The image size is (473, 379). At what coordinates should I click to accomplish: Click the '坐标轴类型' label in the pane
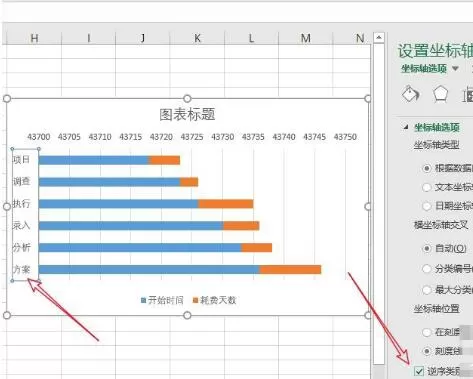tap(437, 145)
